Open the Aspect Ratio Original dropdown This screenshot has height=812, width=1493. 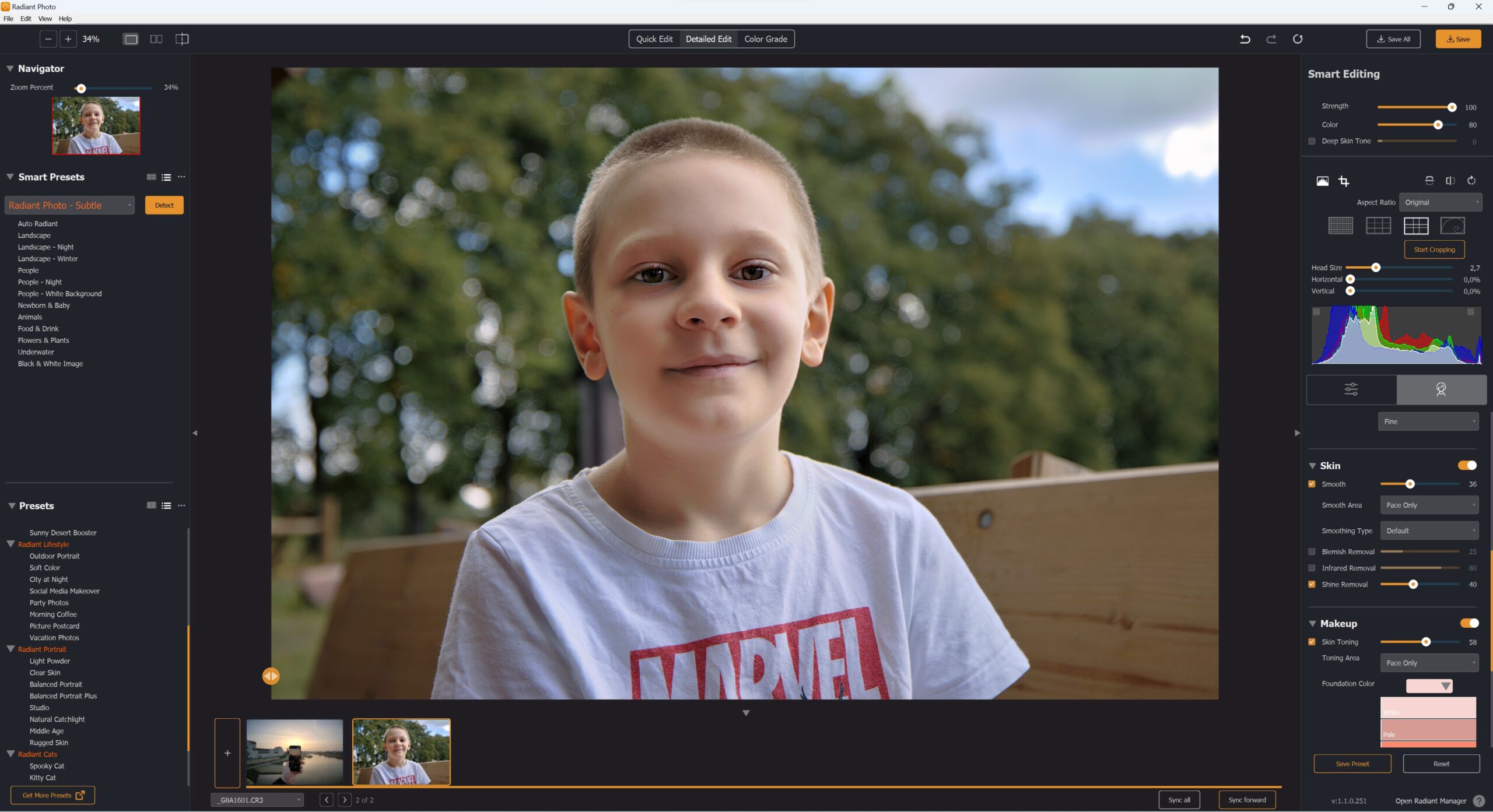(x=1440, y=202)
